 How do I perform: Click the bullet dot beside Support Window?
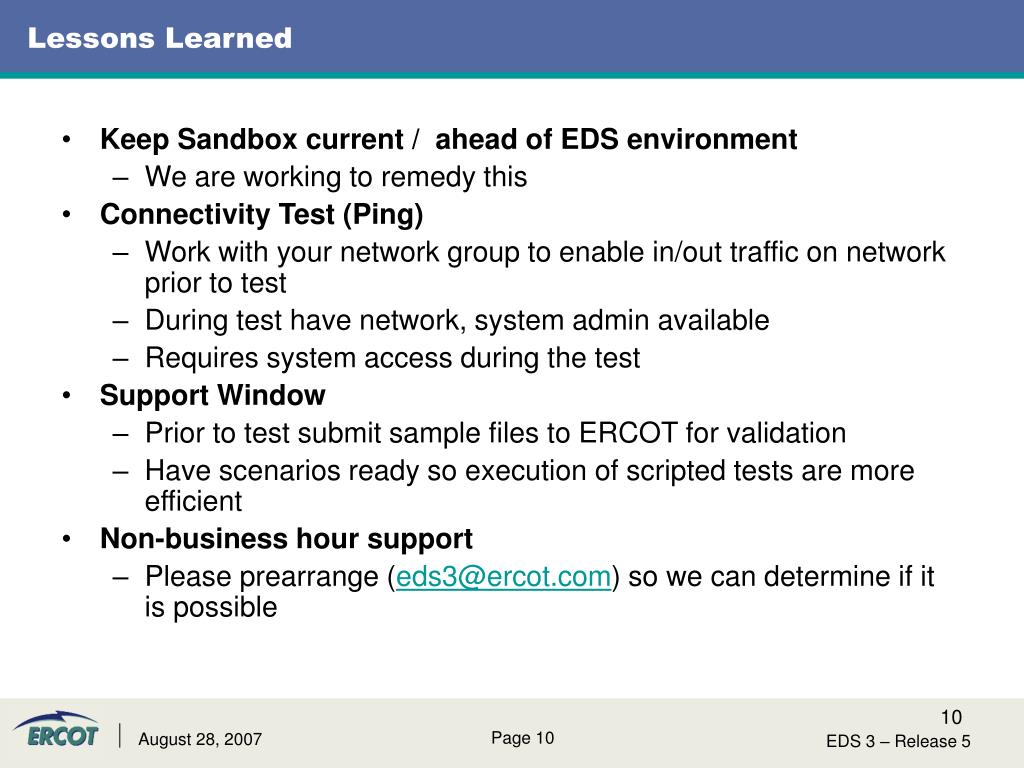[x=66, y=395]
